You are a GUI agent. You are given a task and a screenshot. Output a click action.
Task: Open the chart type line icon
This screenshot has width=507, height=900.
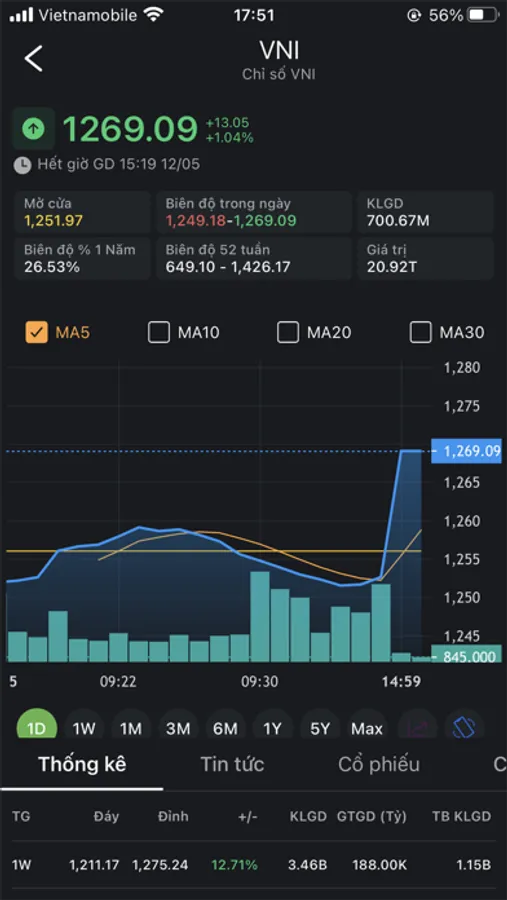(x=417, y=728)
